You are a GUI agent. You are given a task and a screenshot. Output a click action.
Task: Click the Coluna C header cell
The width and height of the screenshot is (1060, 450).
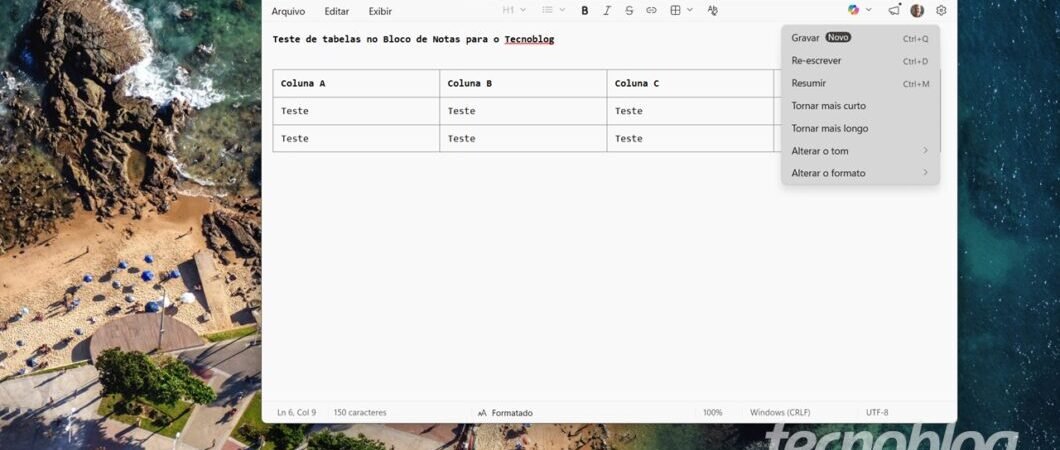pyautogui.click(x=690, y=84)
